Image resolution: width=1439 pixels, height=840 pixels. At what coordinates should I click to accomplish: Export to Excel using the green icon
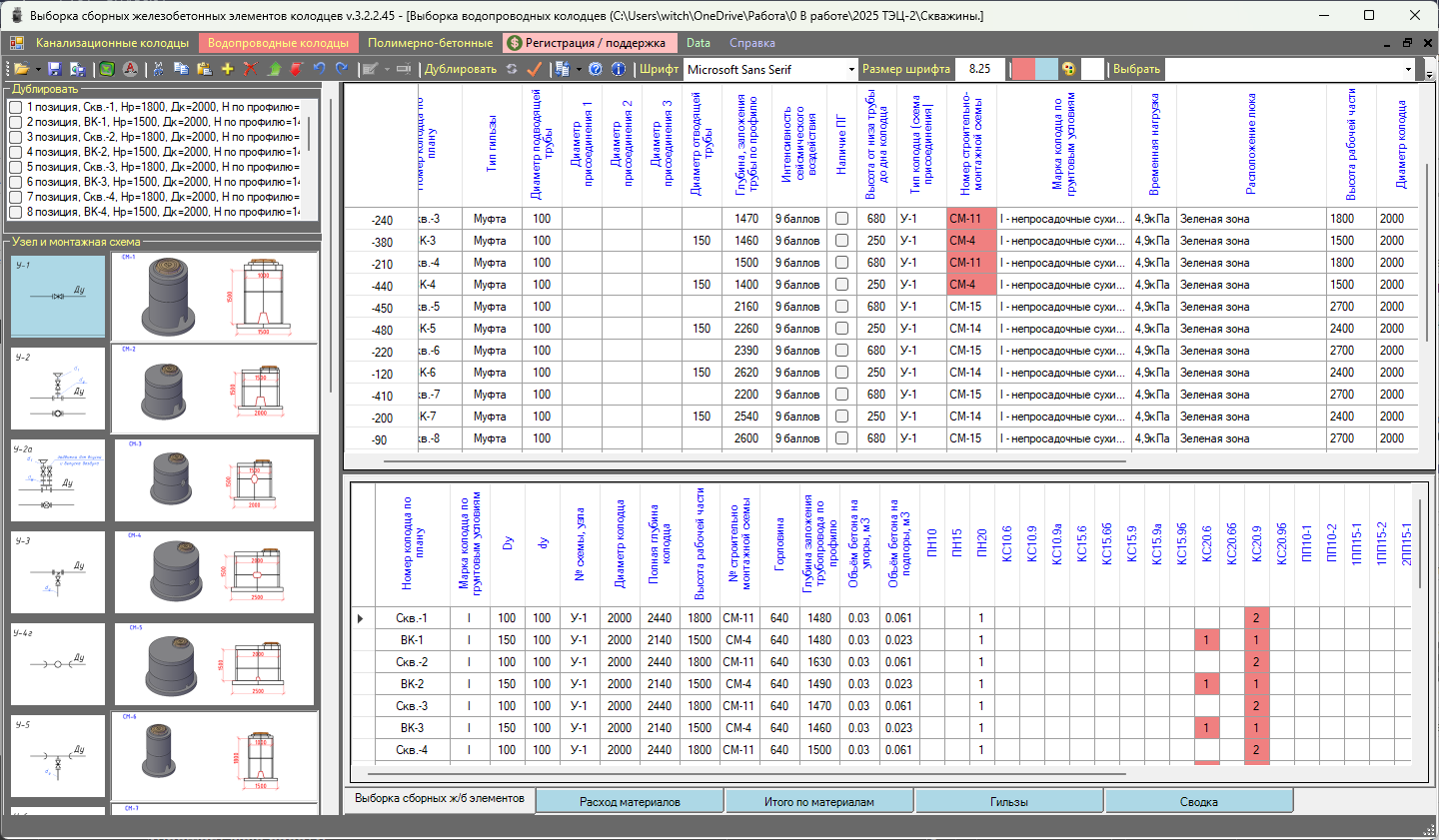[107, 69]
